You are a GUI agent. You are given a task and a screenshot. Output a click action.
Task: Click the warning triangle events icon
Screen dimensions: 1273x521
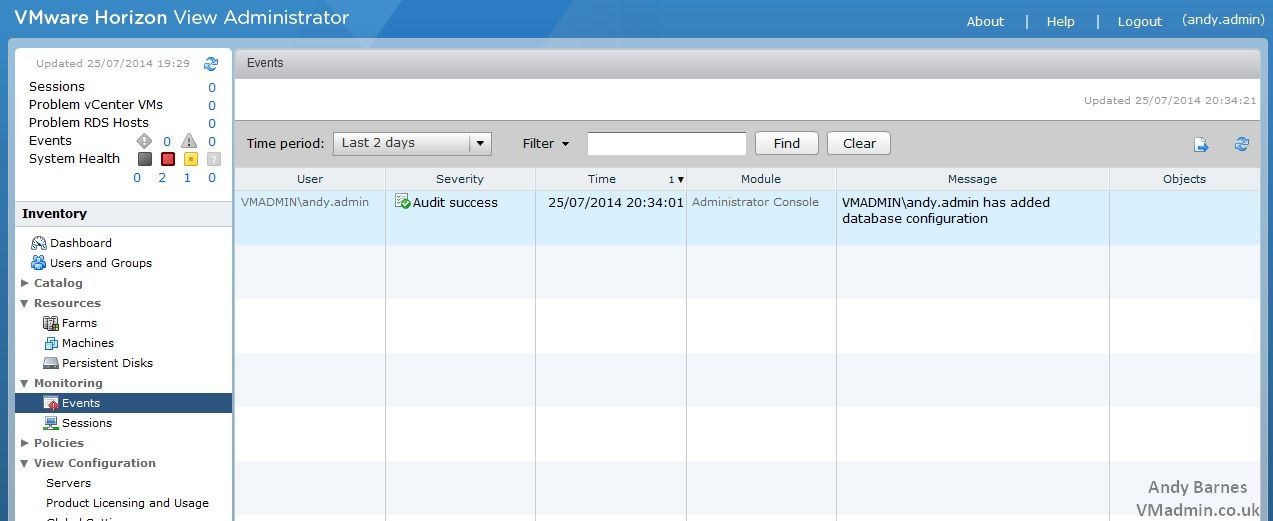(189, 141)
